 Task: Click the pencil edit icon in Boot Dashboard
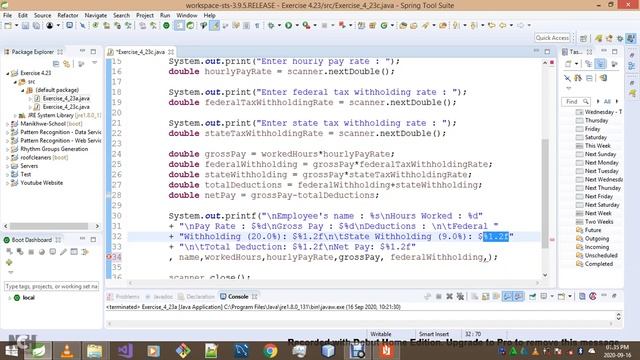click(x=63, y=252)
